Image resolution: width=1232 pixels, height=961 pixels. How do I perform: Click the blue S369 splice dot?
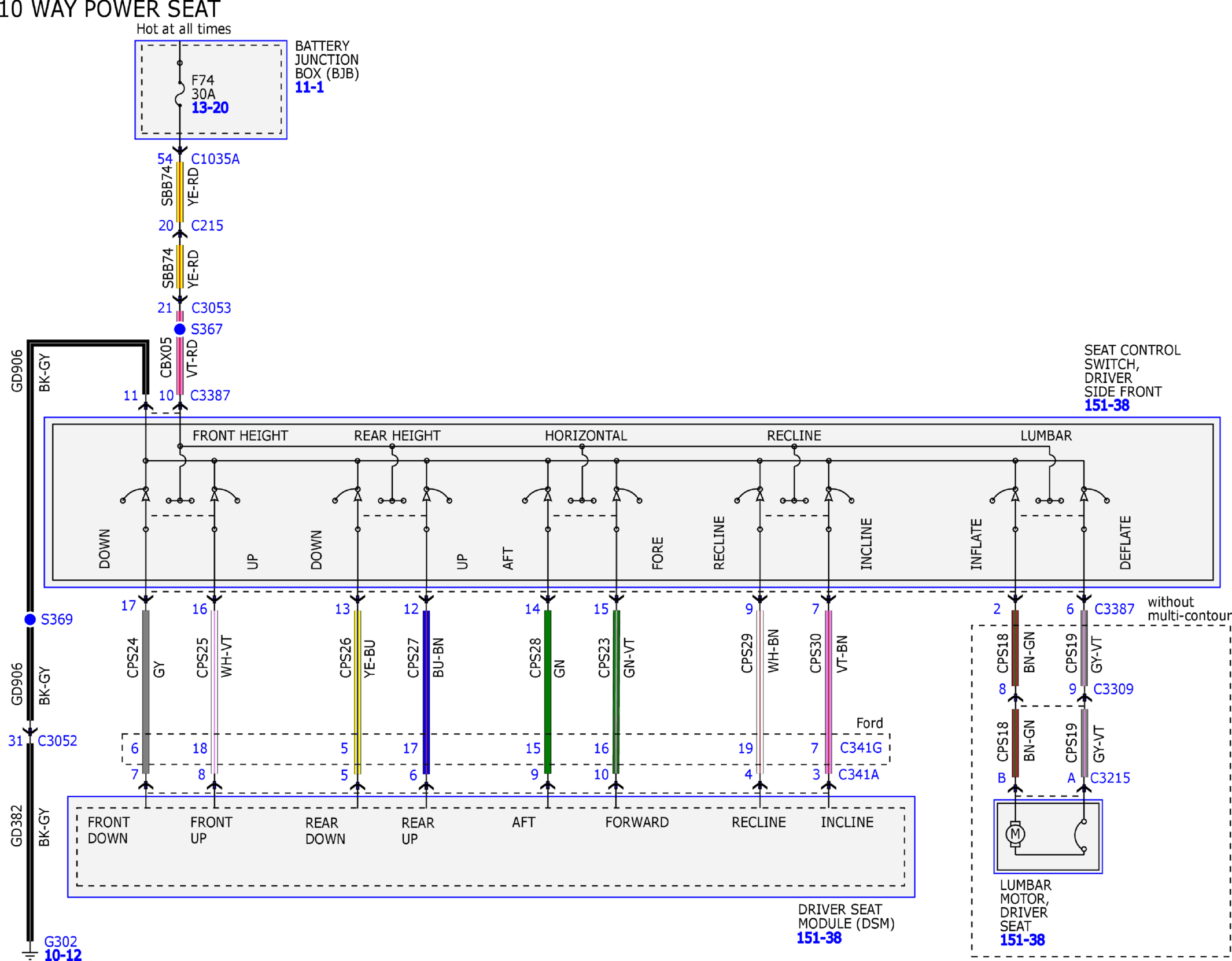click(30, 619)
